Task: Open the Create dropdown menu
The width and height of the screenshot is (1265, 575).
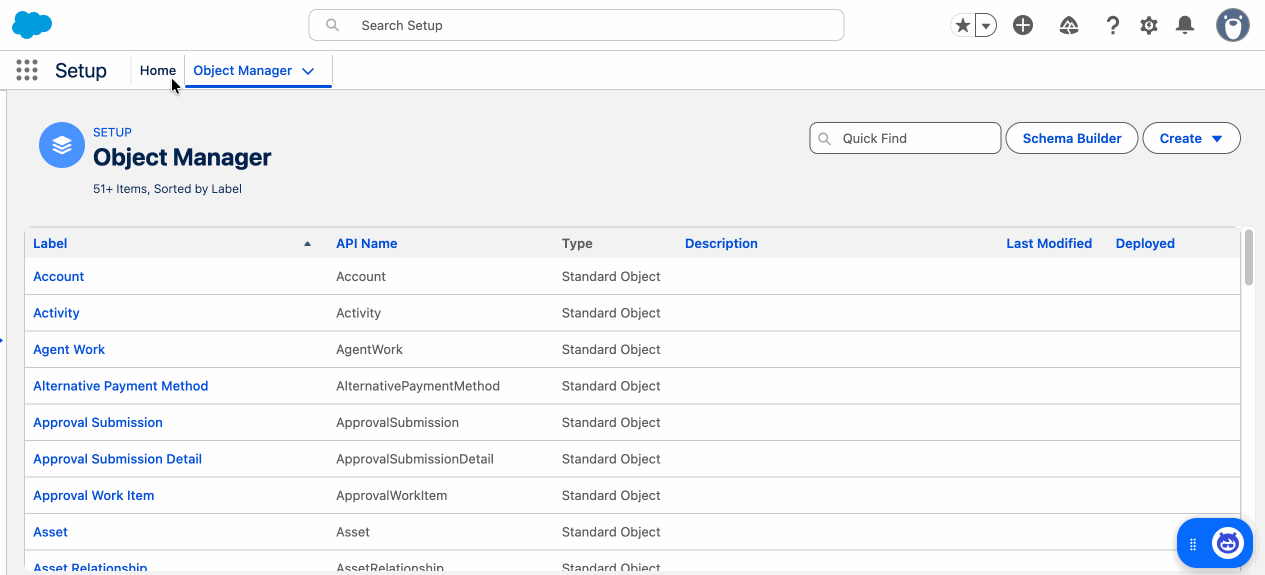Action: [x=1191, y=138]
